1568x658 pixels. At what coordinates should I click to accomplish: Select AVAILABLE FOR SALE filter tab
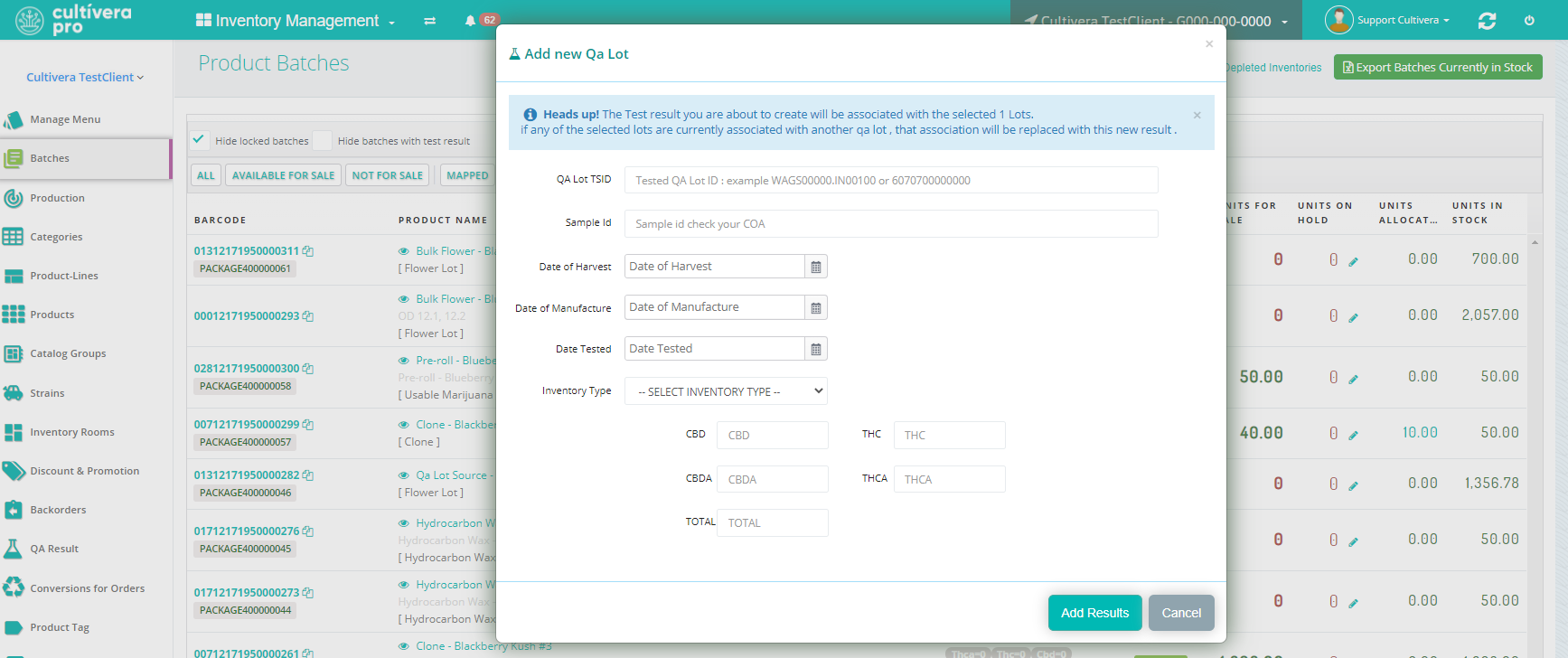[283, 175]
